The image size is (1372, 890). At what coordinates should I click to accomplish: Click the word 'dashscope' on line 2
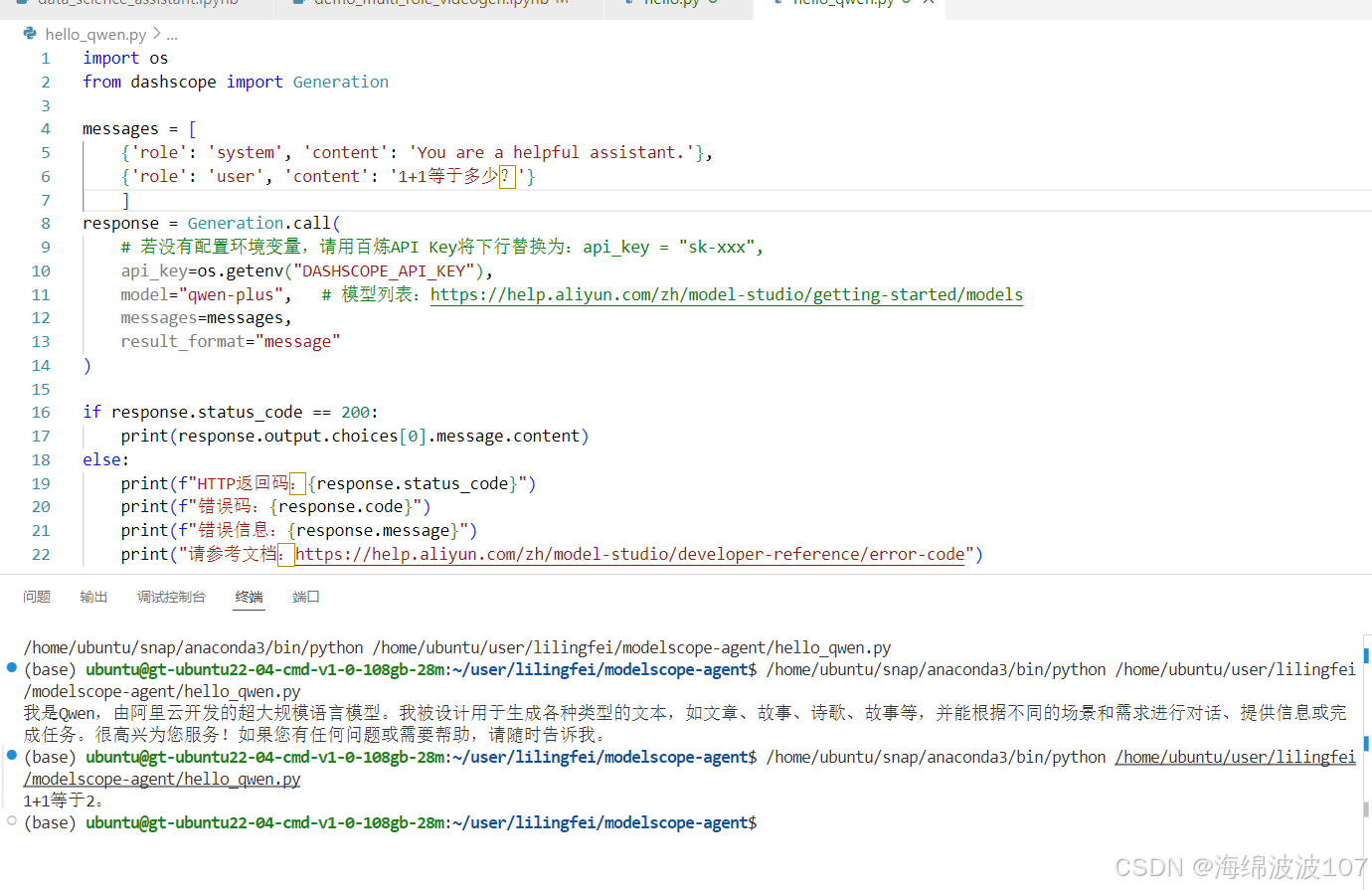coord(173,82)
